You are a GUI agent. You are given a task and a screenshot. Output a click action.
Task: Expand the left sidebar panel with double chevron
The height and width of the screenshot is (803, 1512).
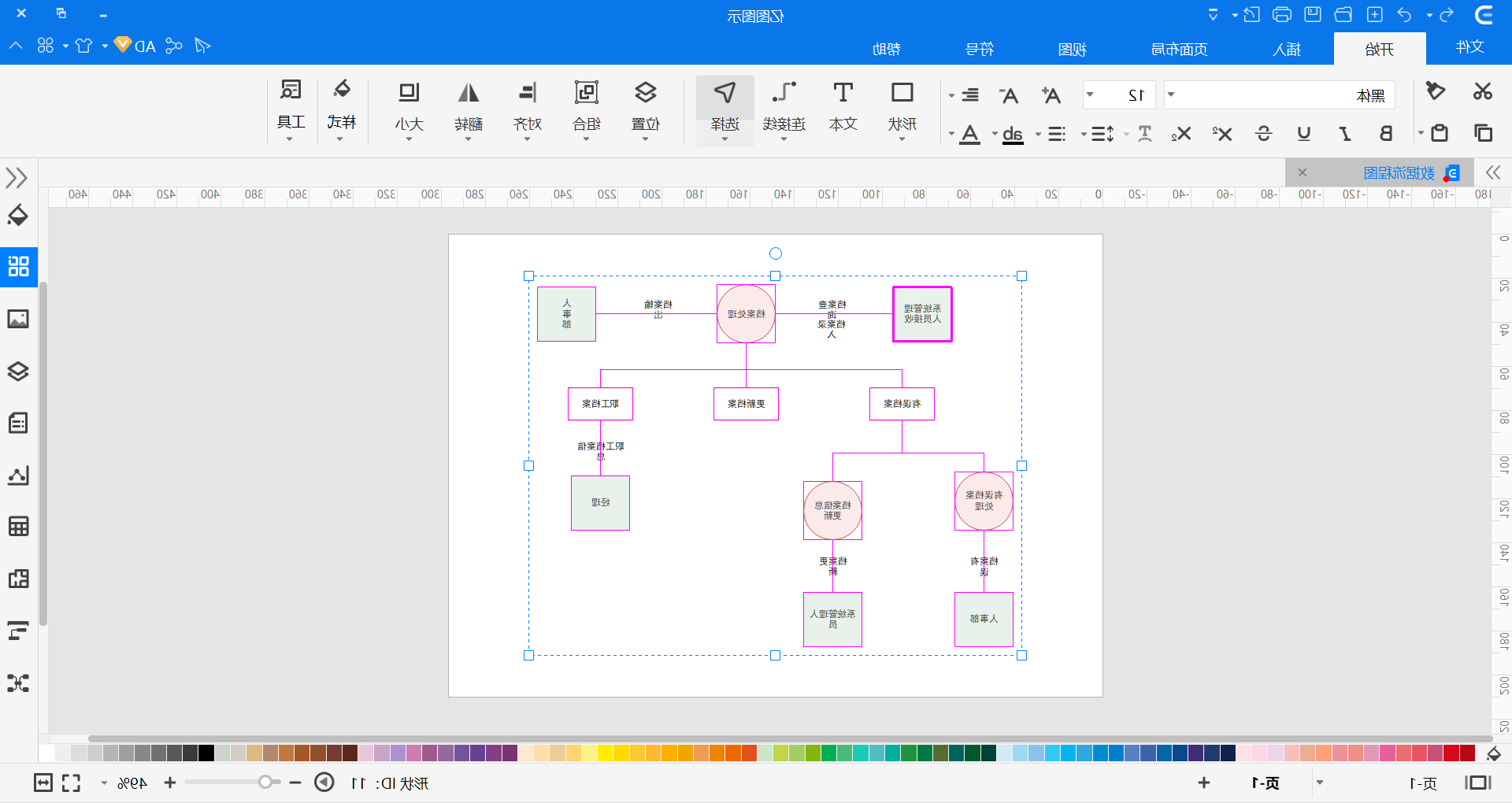coord(17,177)
